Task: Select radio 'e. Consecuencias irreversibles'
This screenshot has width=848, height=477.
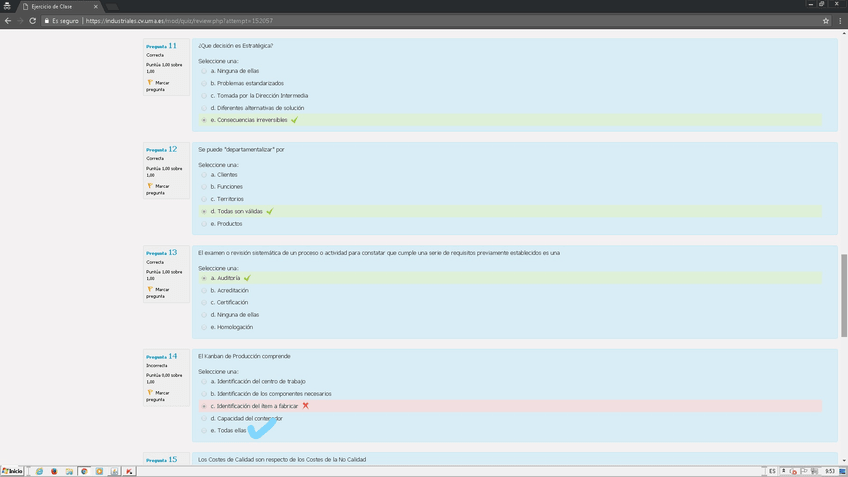Action: (204, 120)
